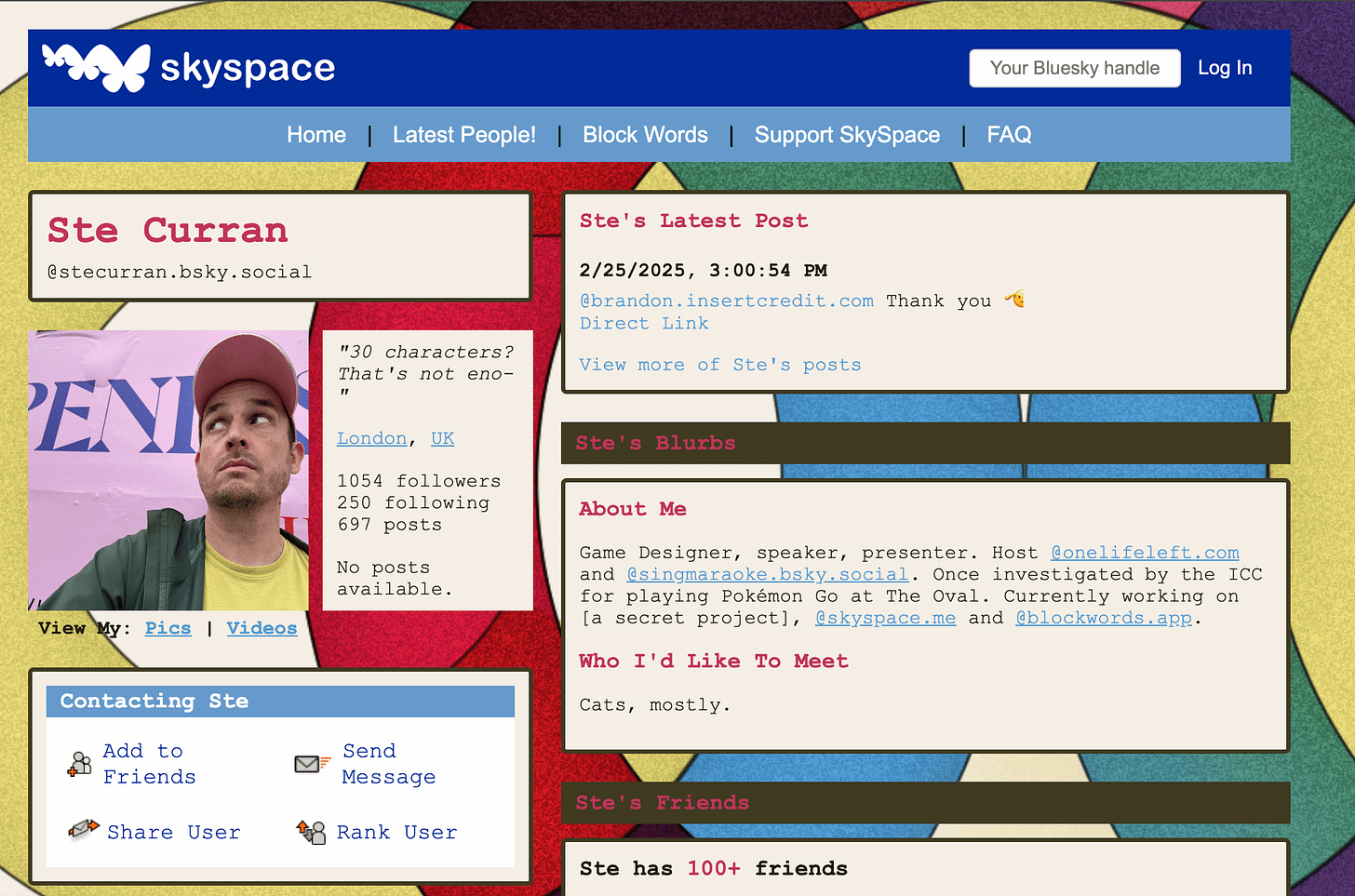Click the saluting emoji in latest post

pos(1013,300)
